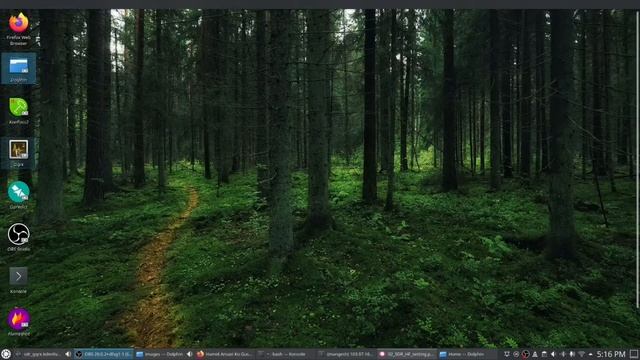Launch OBS Studio from the desktop

point(18,237)
